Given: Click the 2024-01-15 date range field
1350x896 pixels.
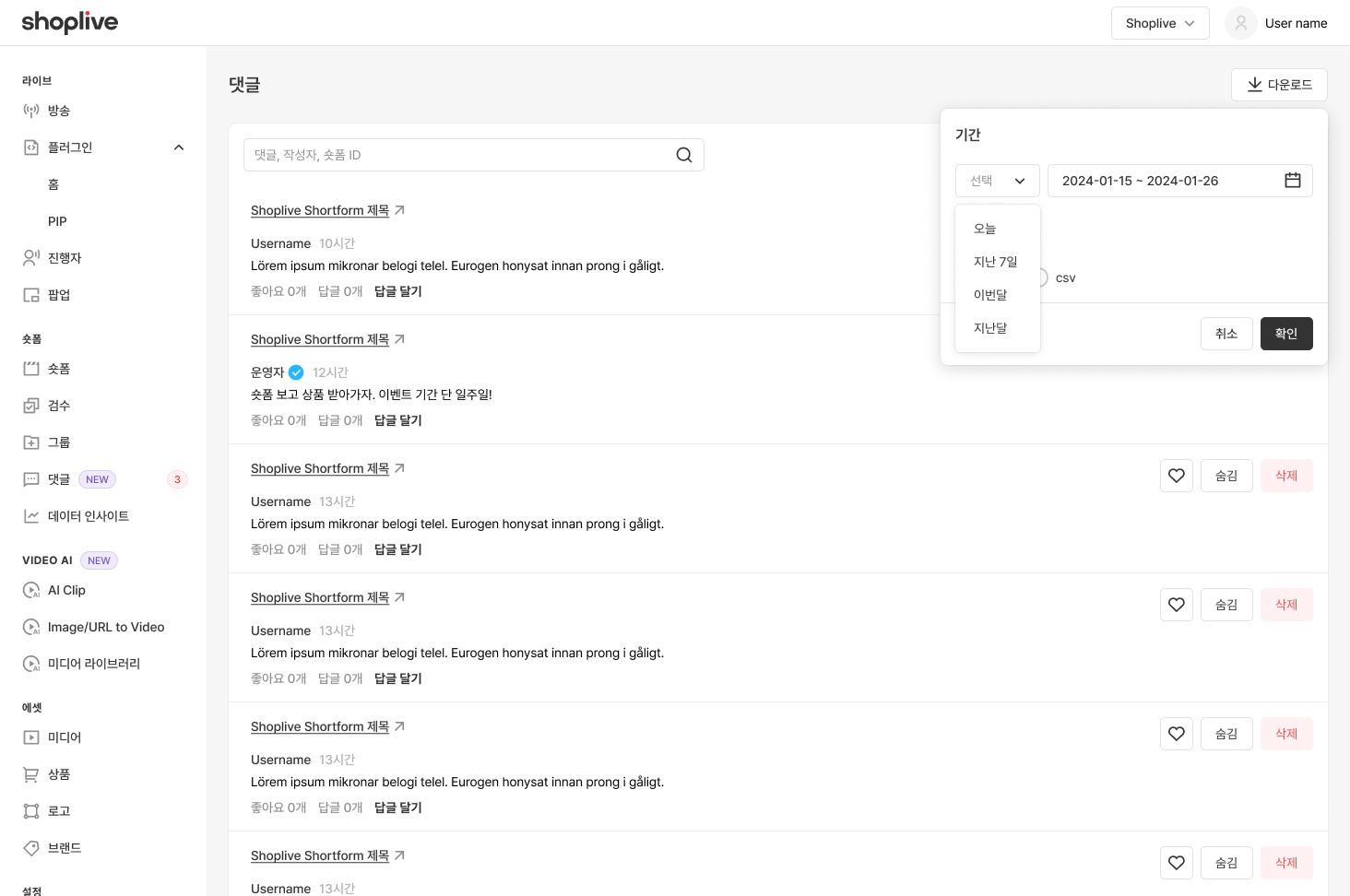Looking at the screenshot, I should pyautogui.click(x=1180, y=181).
